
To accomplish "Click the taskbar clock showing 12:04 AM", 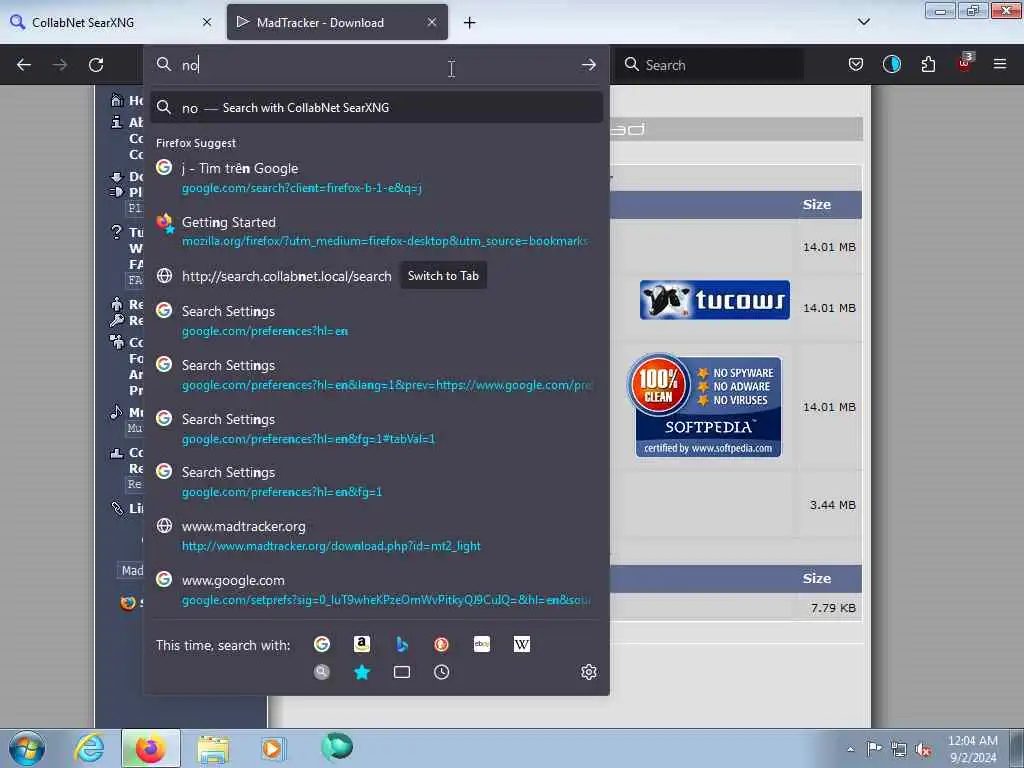I will coord(973,749).
